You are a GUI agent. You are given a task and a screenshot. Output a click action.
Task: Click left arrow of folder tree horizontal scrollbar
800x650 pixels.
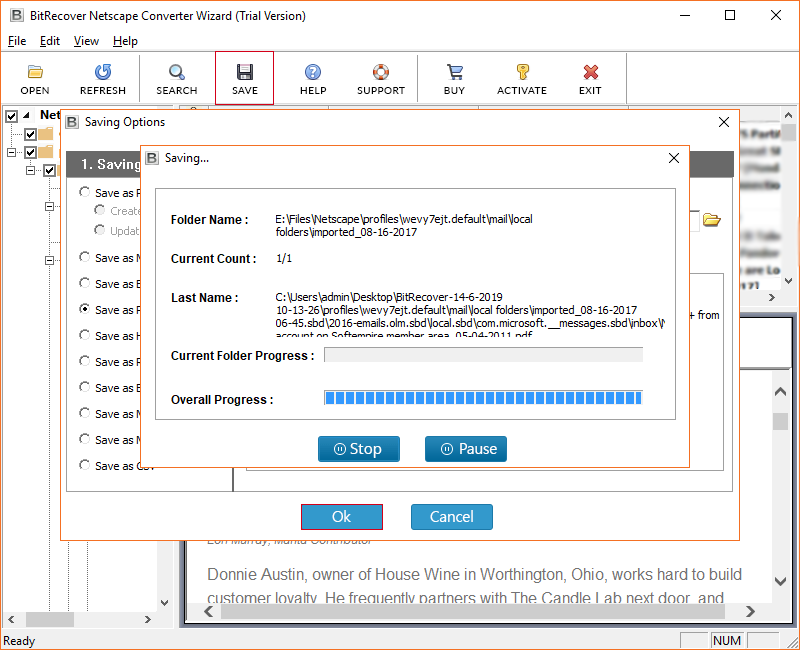click(11, 619)
